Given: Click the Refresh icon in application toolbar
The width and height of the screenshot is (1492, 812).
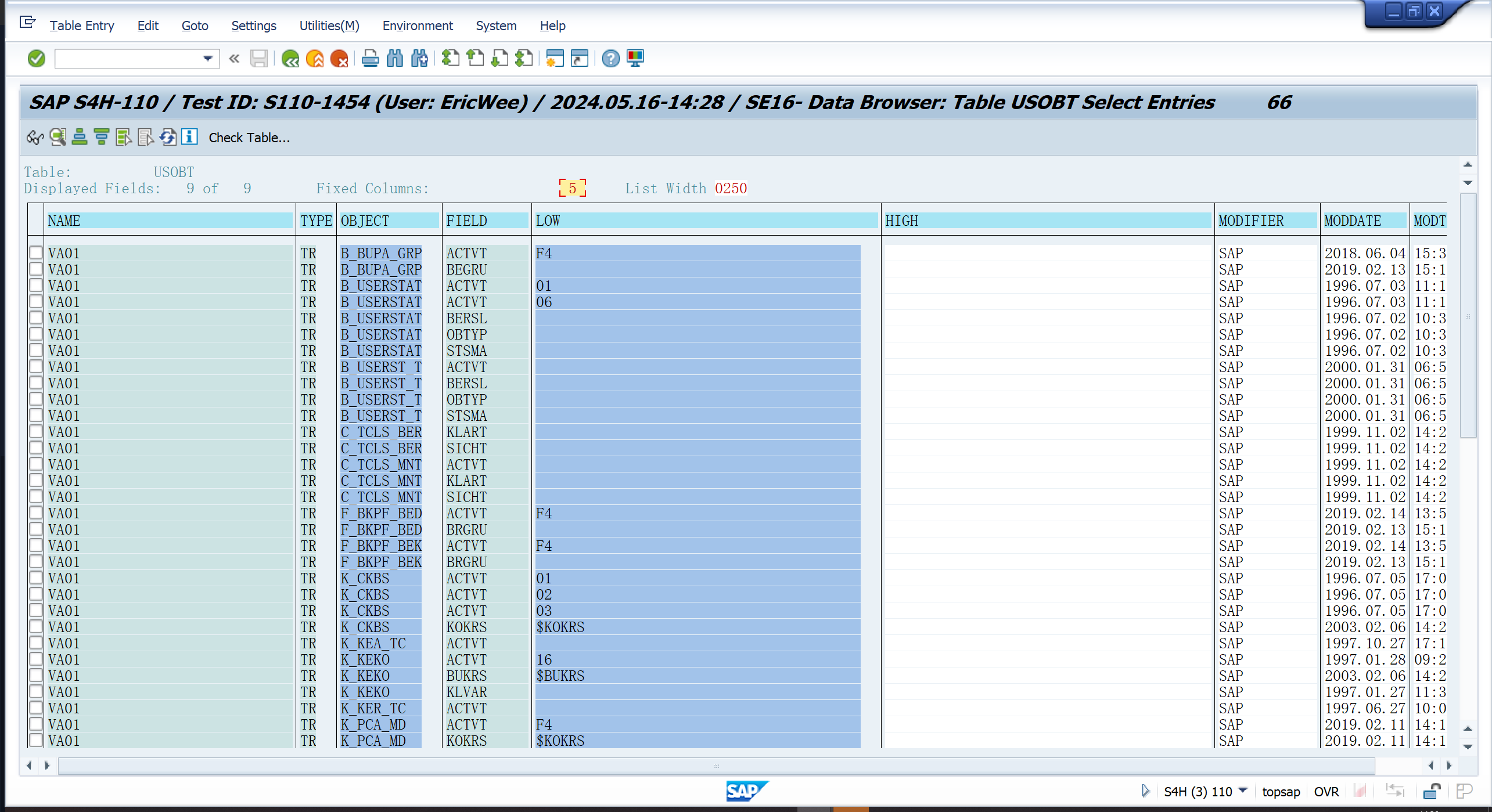Looking at the screenshot, I should (168, 138).
